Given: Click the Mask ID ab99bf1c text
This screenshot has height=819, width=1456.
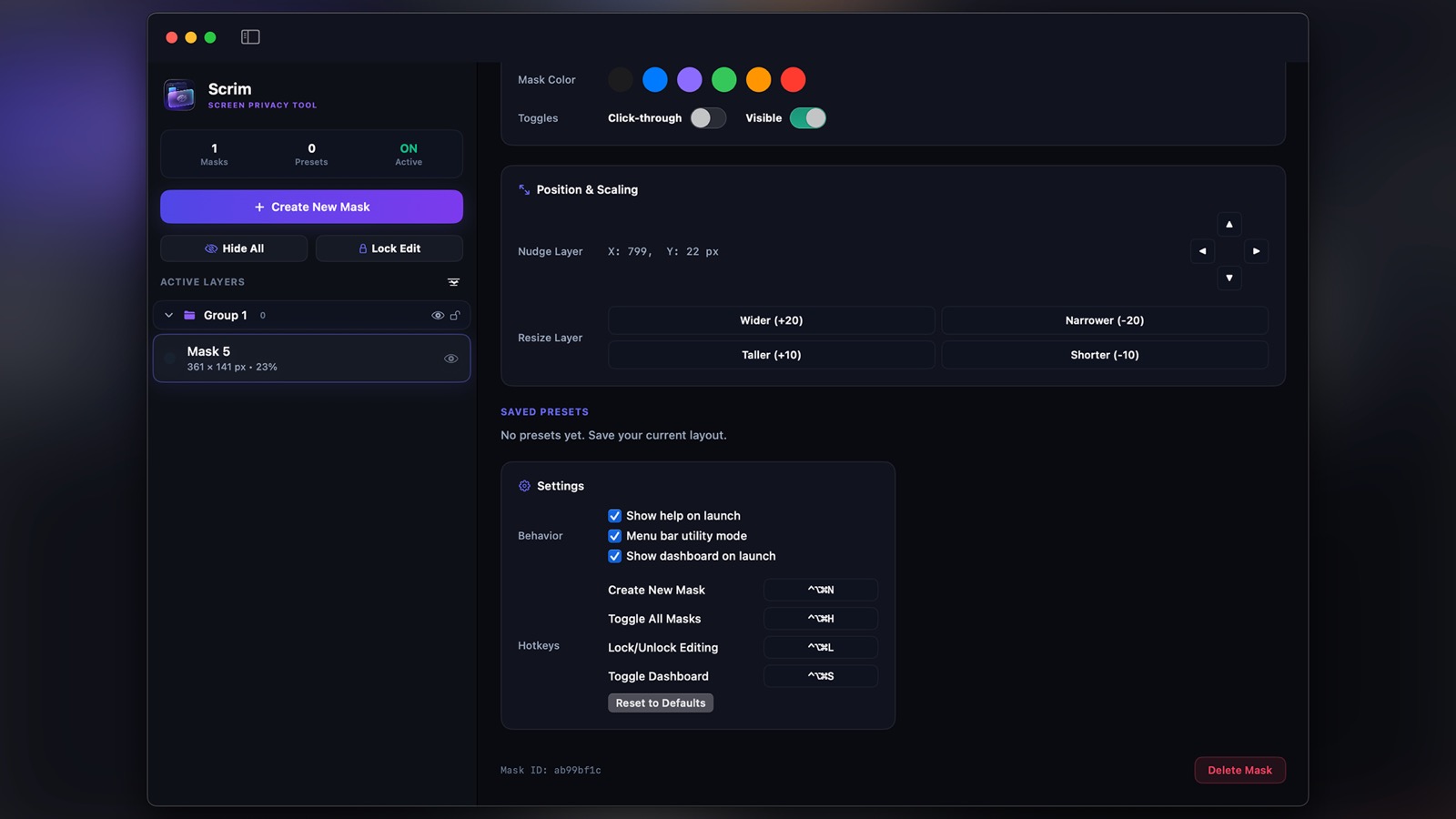Looking at the screenshot, I should [x=551, y=771].
